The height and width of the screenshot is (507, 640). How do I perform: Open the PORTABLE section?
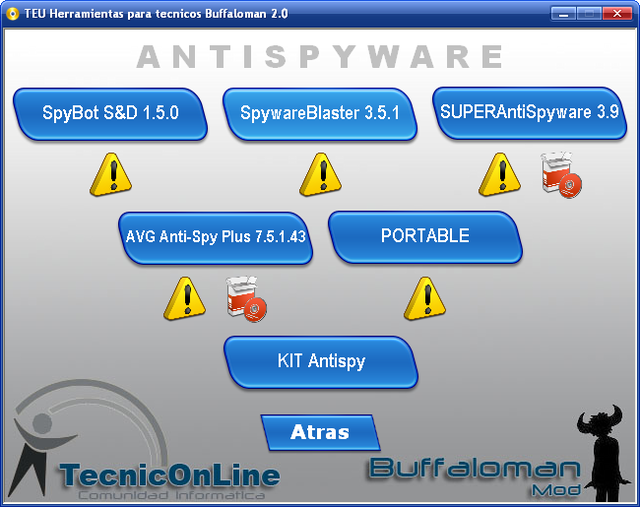pos(425,237)
